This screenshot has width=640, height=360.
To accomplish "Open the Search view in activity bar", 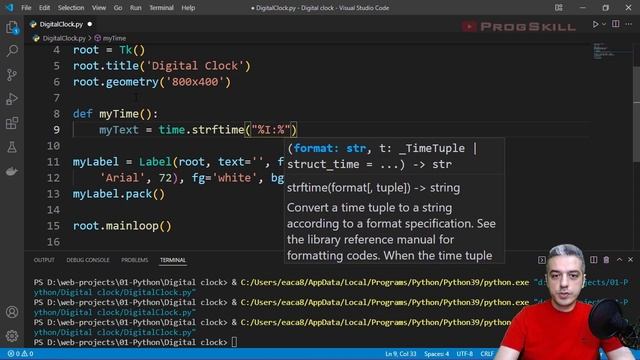I will (12, 51).
